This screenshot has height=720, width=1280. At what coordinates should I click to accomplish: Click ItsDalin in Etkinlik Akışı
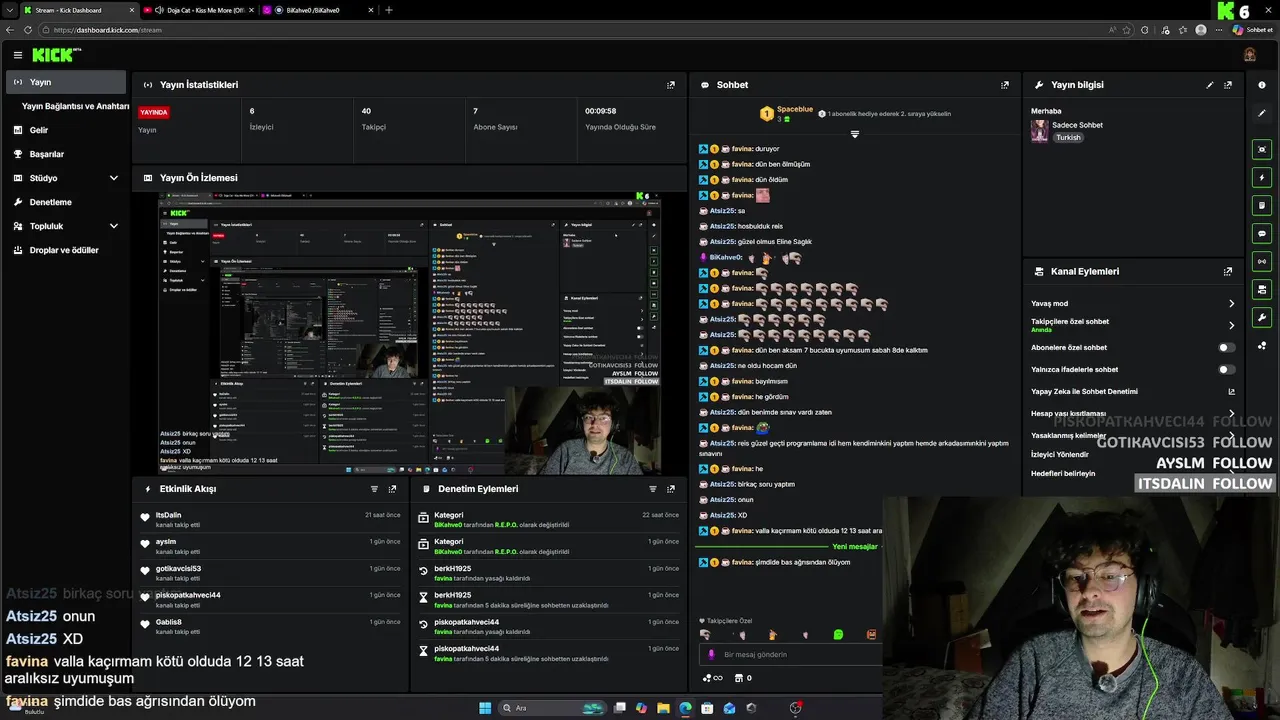[168, 515]
